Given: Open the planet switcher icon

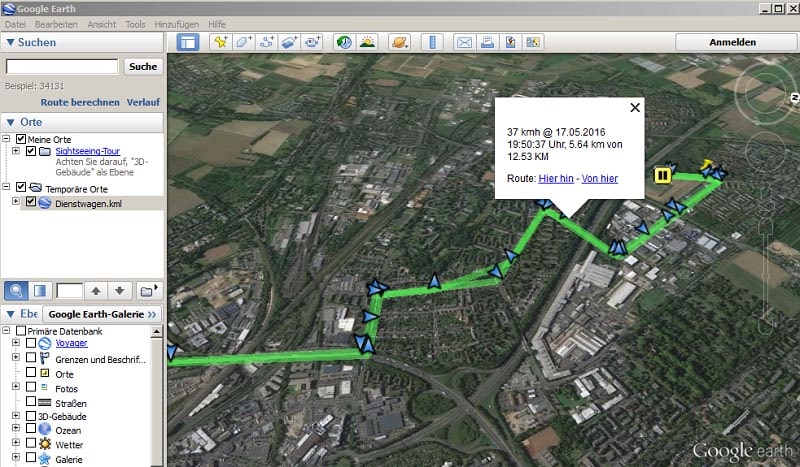Looking at the screenshot, I should pyautogui.click(x=399, y=42).
